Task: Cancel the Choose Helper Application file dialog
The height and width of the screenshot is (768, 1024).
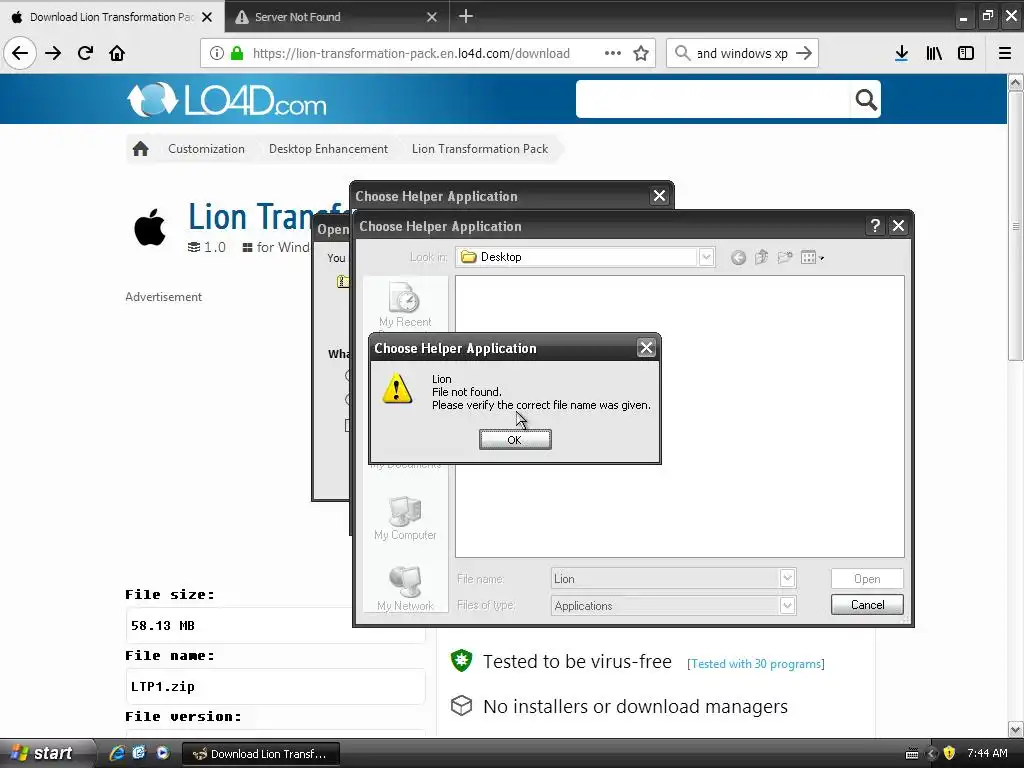Action: 867,605
